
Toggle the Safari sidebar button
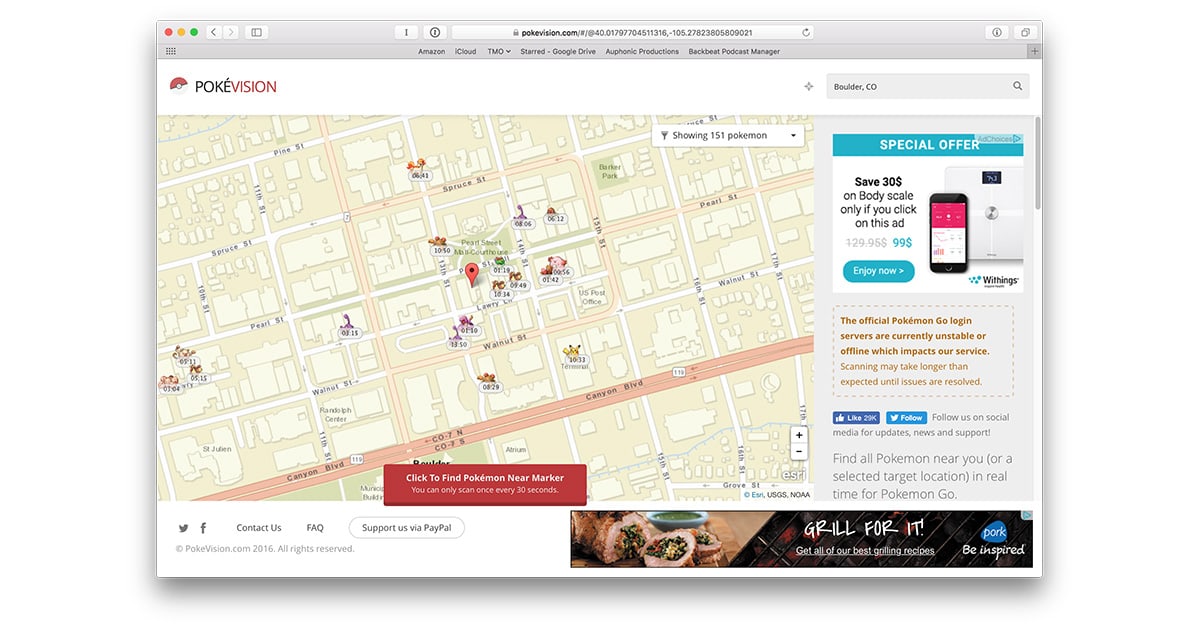click(256, 33)
